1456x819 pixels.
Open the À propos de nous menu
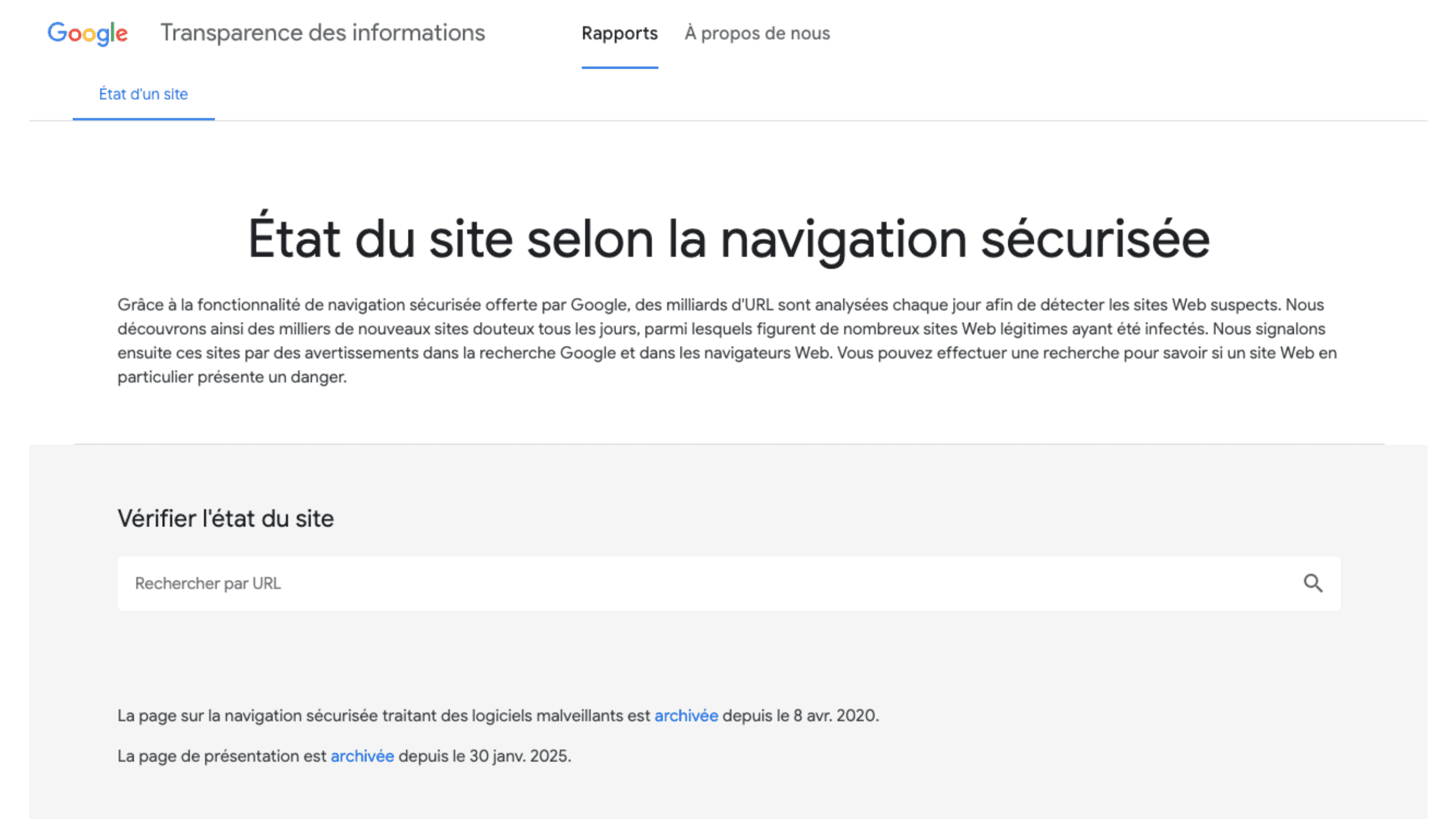[757, 34]
